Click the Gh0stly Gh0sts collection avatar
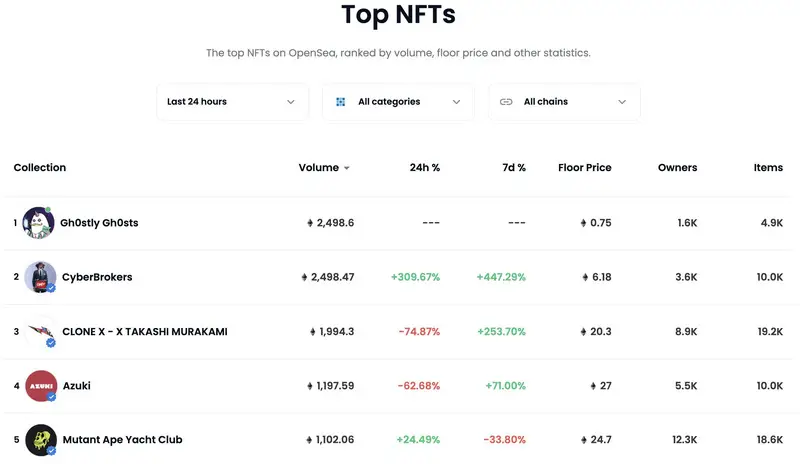Viewport: 800px width, 464px height. (x=40, y=223)
